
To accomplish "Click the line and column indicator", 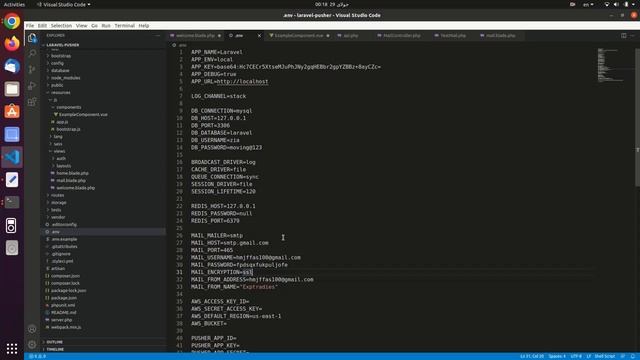I will tap(532, 356).
